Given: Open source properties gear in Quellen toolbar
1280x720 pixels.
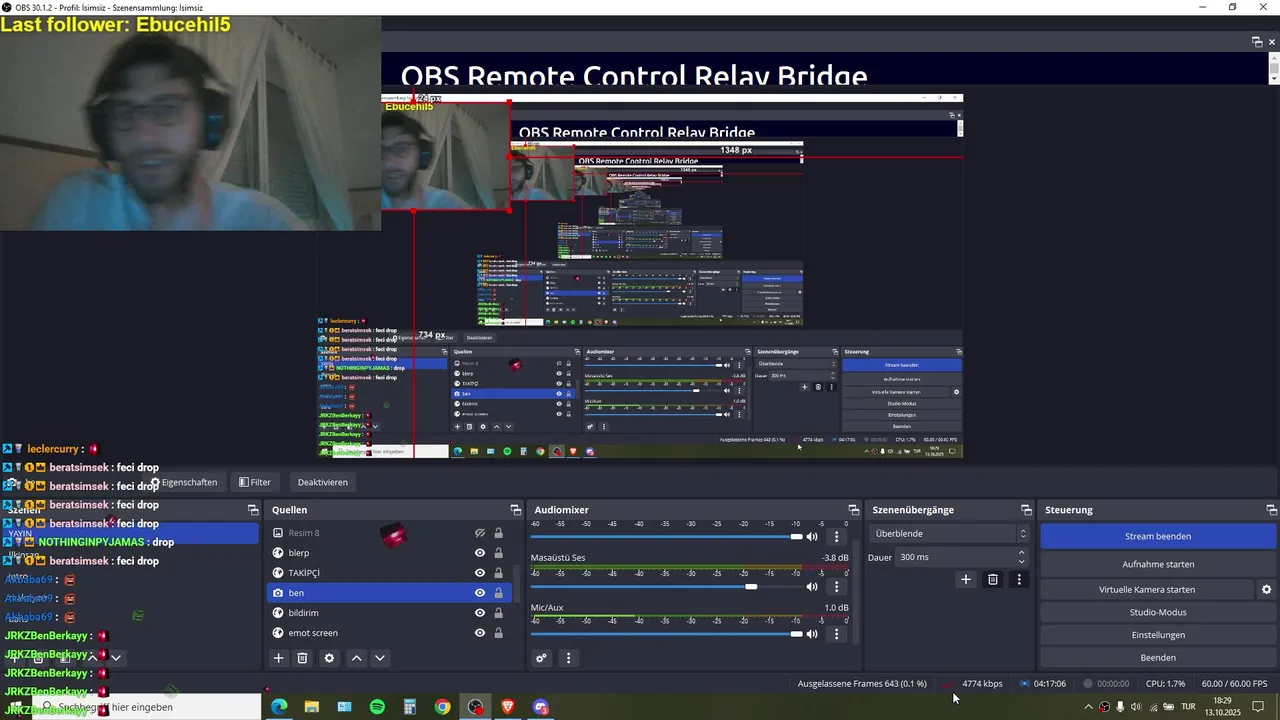Looking at the screenshot, I should tap(329, 658).
